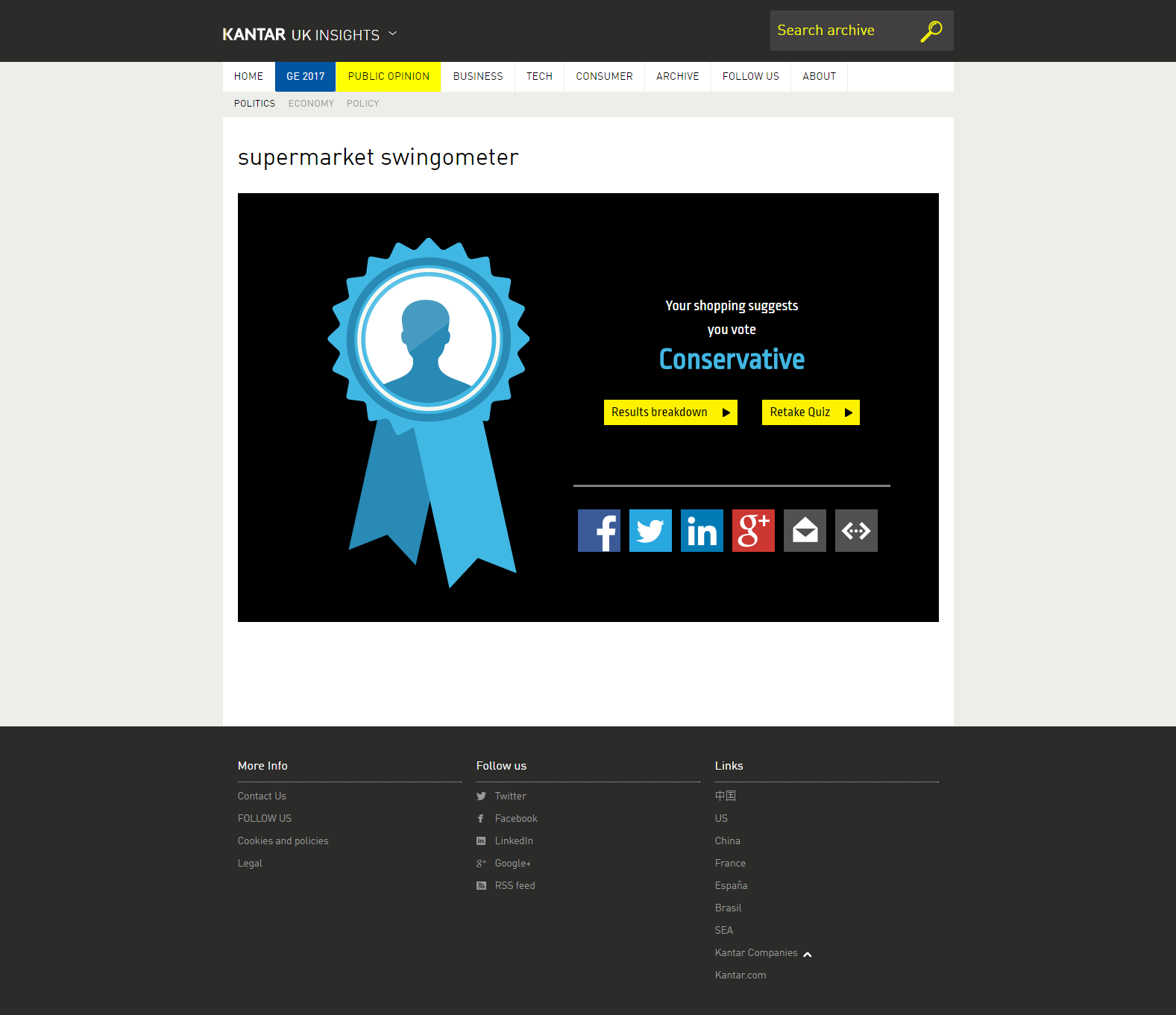Open the Brasil site link
Viewport: 1176px width, 1015px height.
point(728,908)
